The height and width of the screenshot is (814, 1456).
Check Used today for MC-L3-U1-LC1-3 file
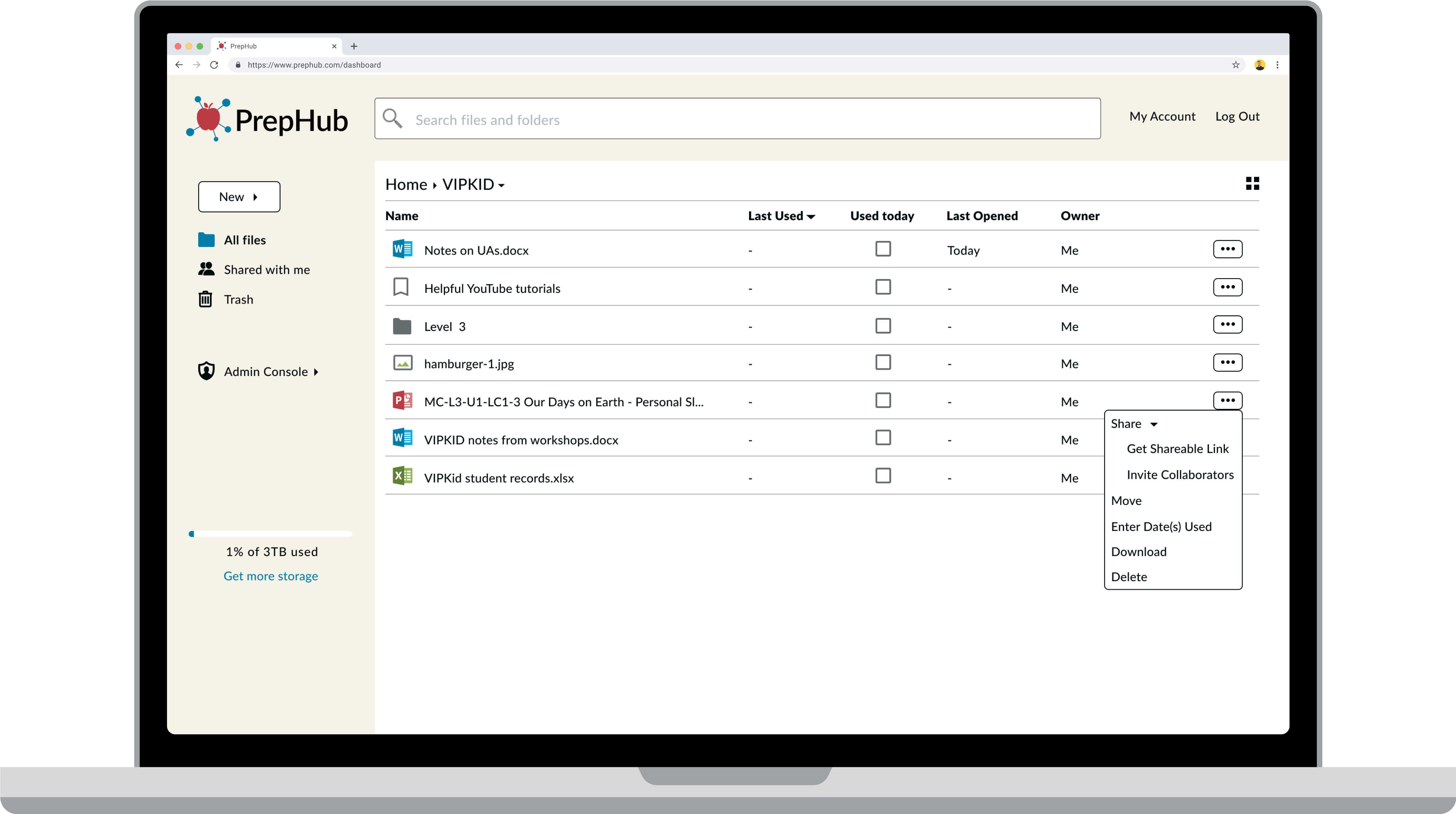click(883, 401)
